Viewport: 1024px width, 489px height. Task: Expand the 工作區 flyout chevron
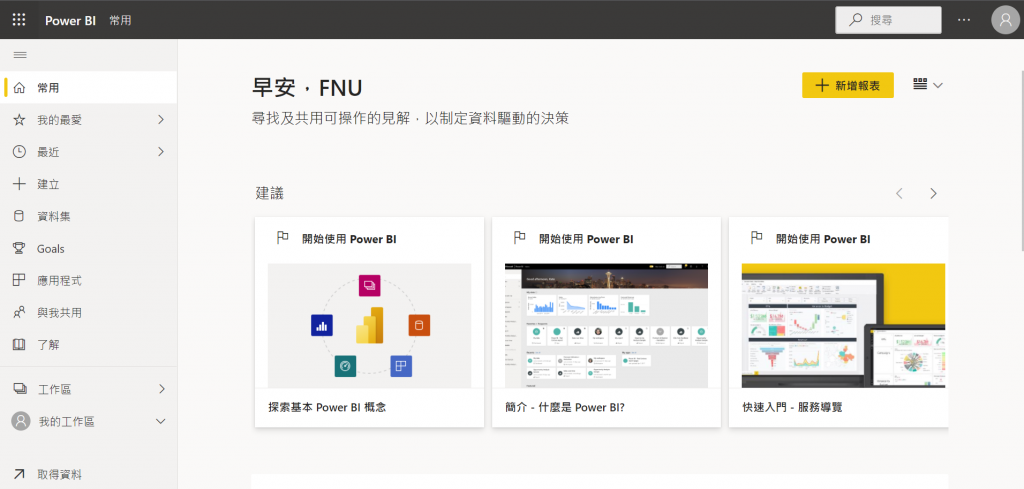click(161, 389)
